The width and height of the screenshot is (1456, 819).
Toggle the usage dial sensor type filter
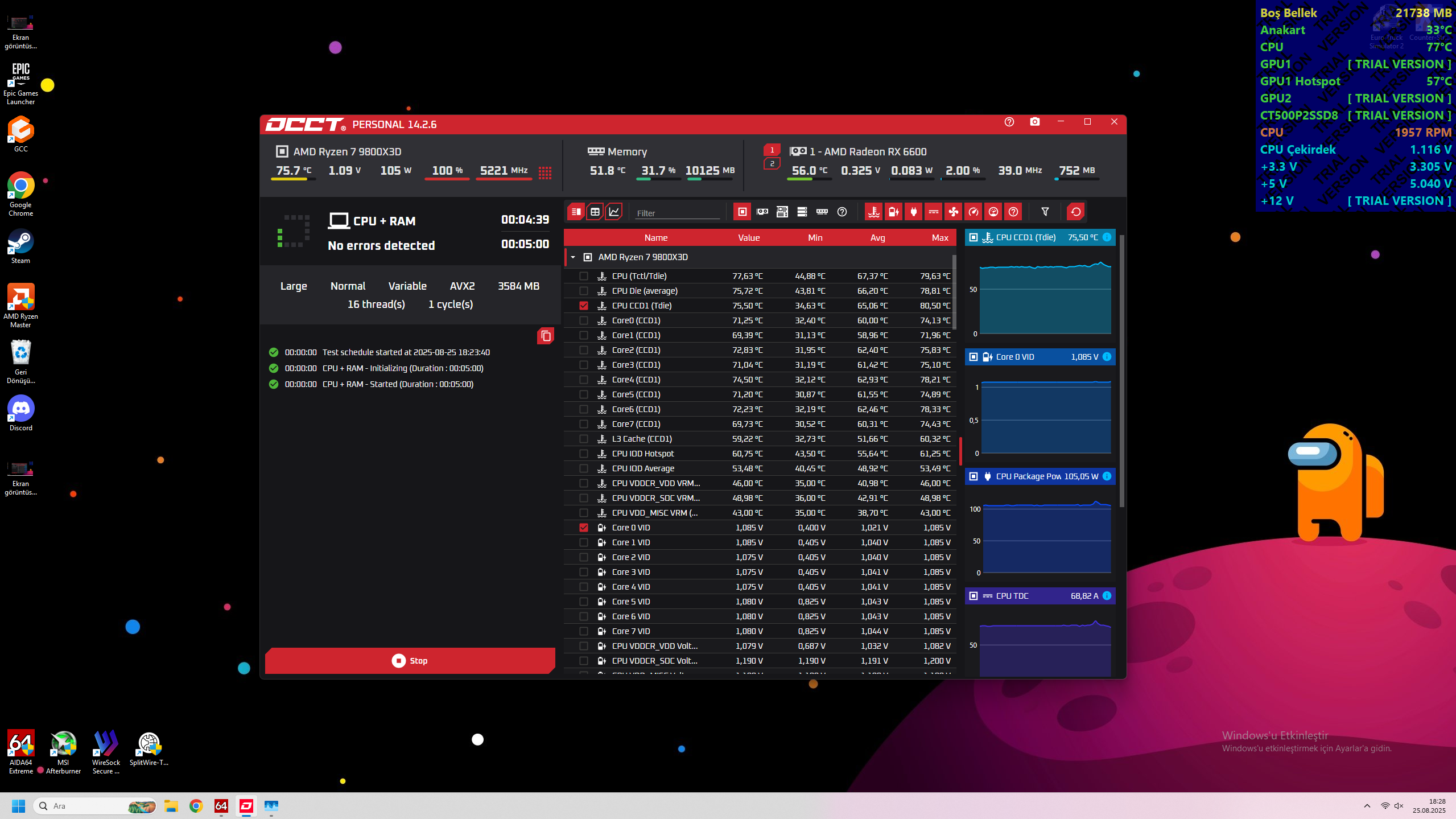993,212
